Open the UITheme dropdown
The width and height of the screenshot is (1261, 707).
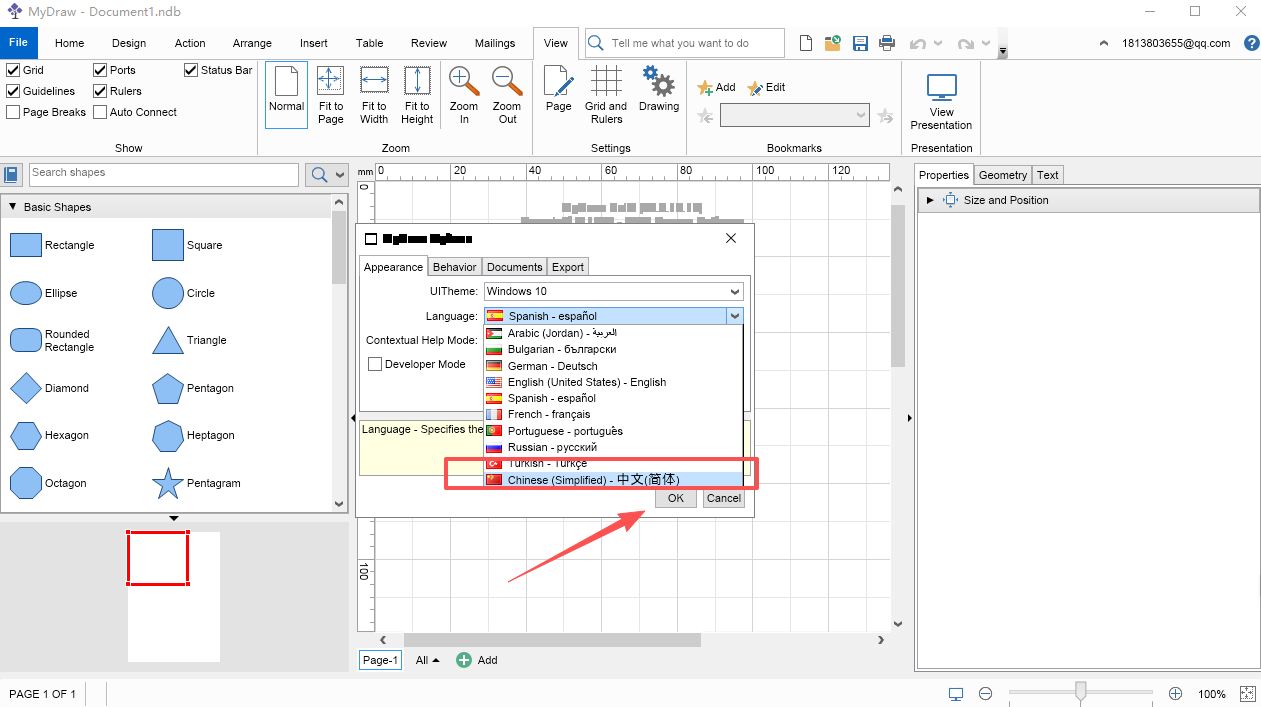click(613, 291)
